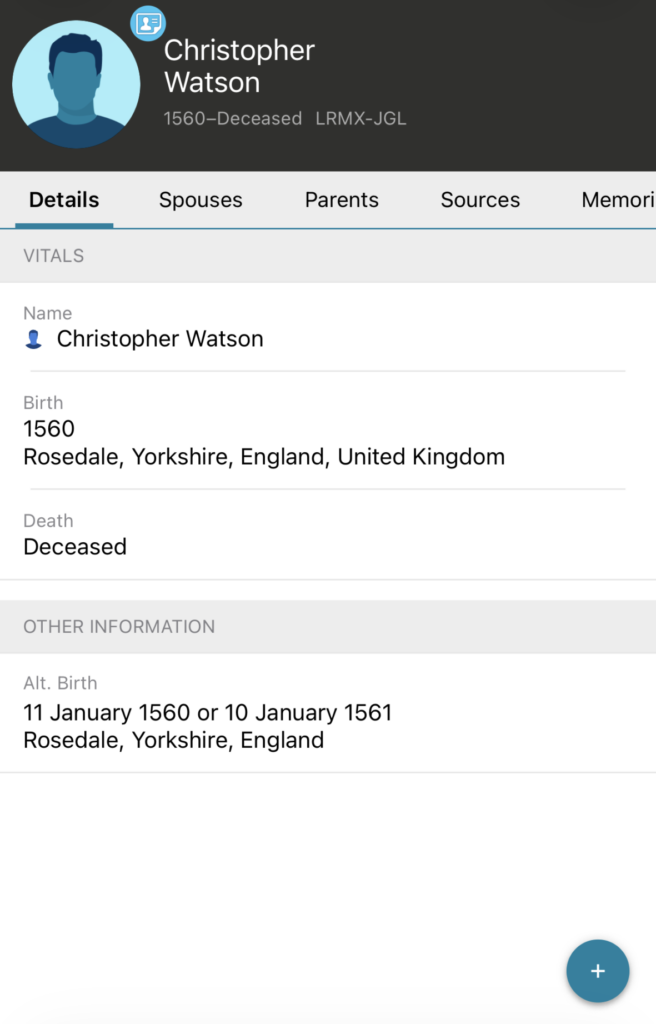Switch to the Details tab
Viewport: 656px width, 1024px height.
[x=64, y=200]
